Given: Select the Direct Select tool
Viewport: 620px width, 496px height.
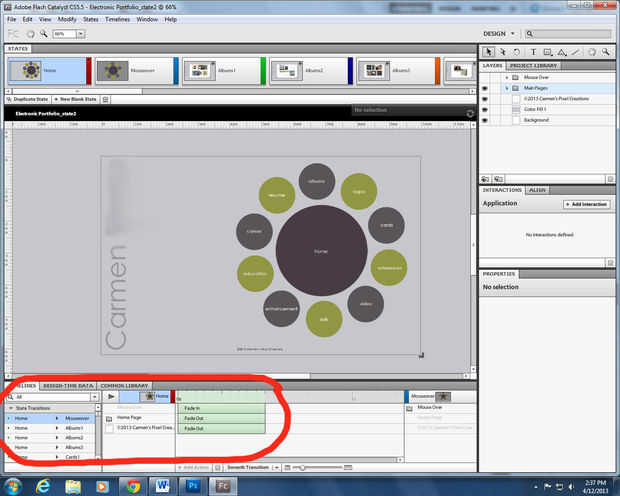Looking at the screenshot, I should pos(503,52).
